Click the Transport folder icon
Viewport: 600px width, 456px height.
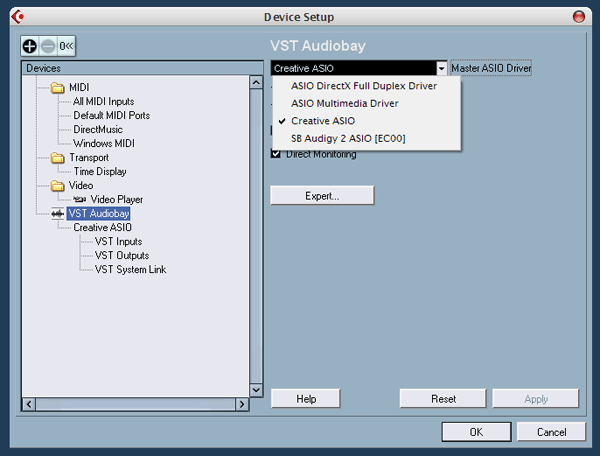(57, 158)
